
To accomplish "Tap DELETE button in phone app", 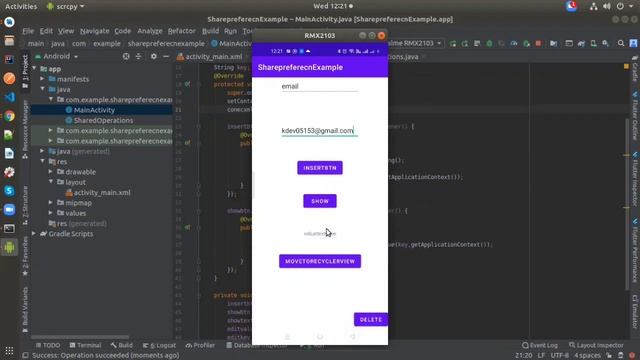I will pyautogui.click(x=371, y=320).
